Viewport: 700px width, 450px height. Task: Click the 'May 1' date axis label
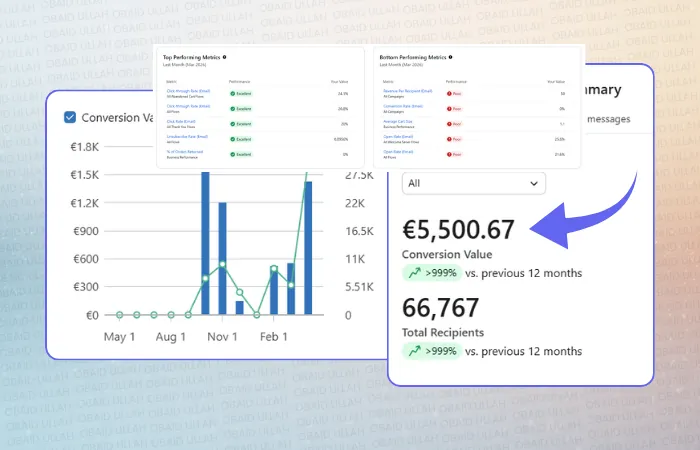(119, 337)
